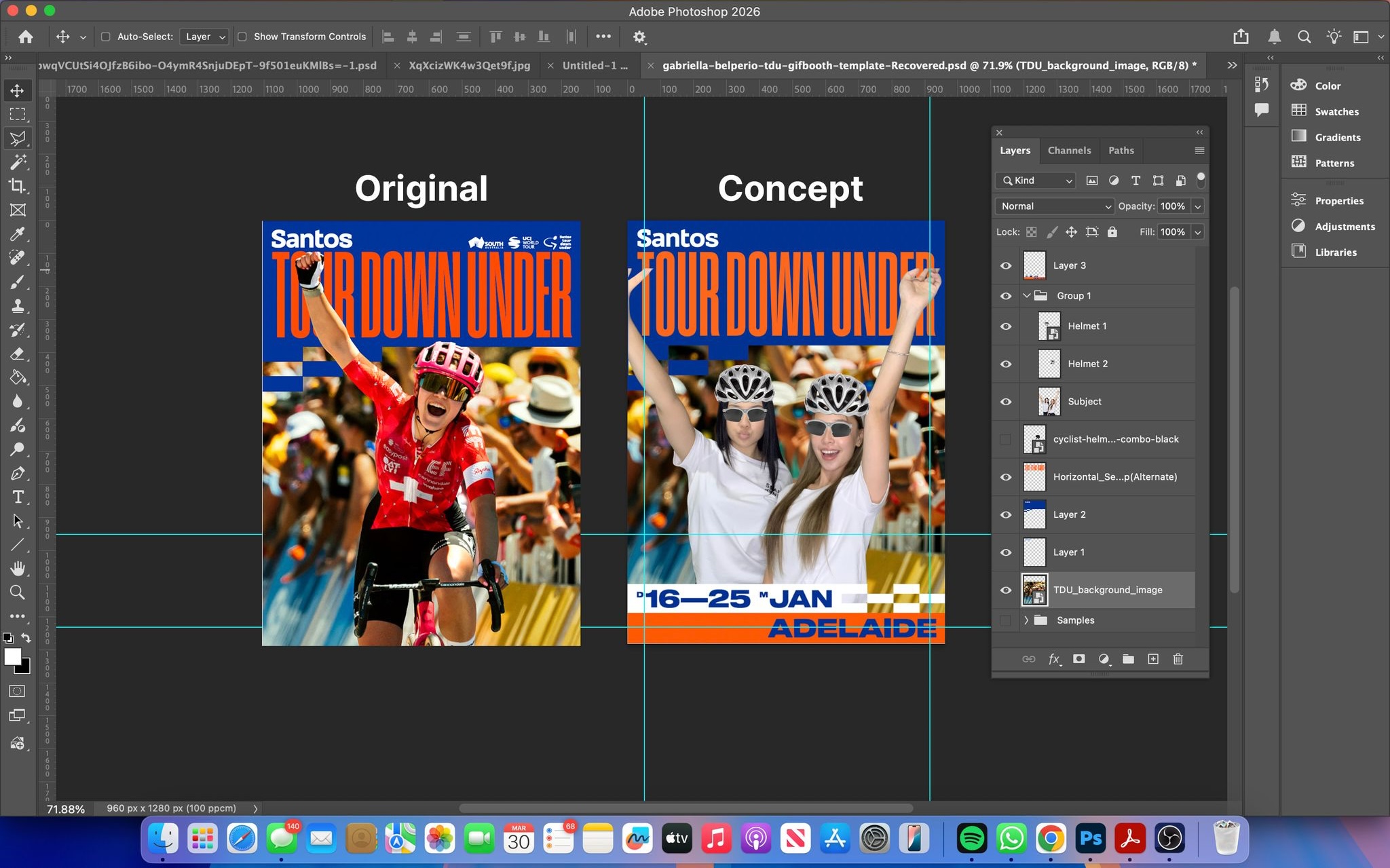Select the Eyedropper tool
This screenshot has width=1390, height=868.
18,234
